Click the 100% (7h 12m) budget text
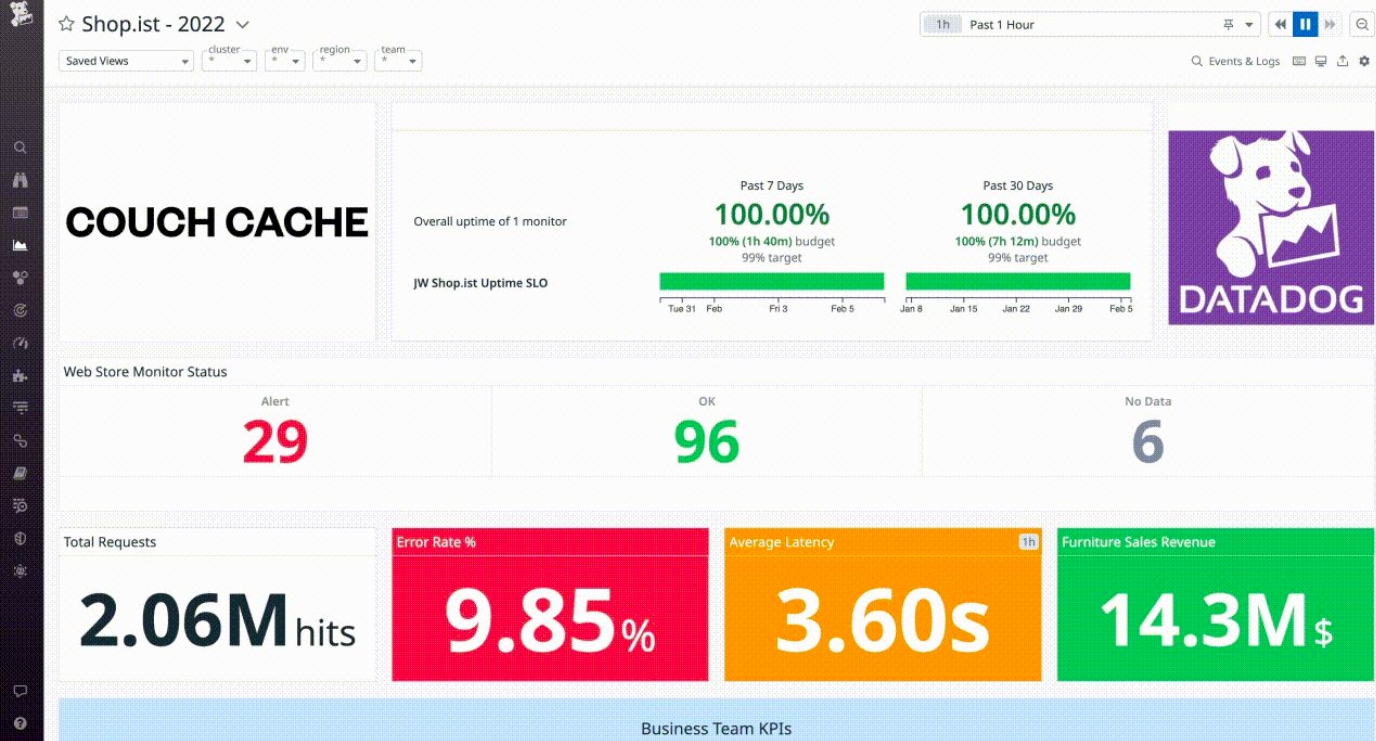 (1018, 241)
